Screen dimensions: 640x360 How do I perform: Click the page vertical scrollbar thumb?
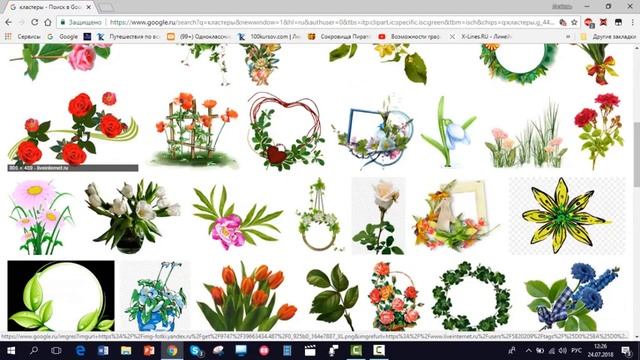pos(636,155)
